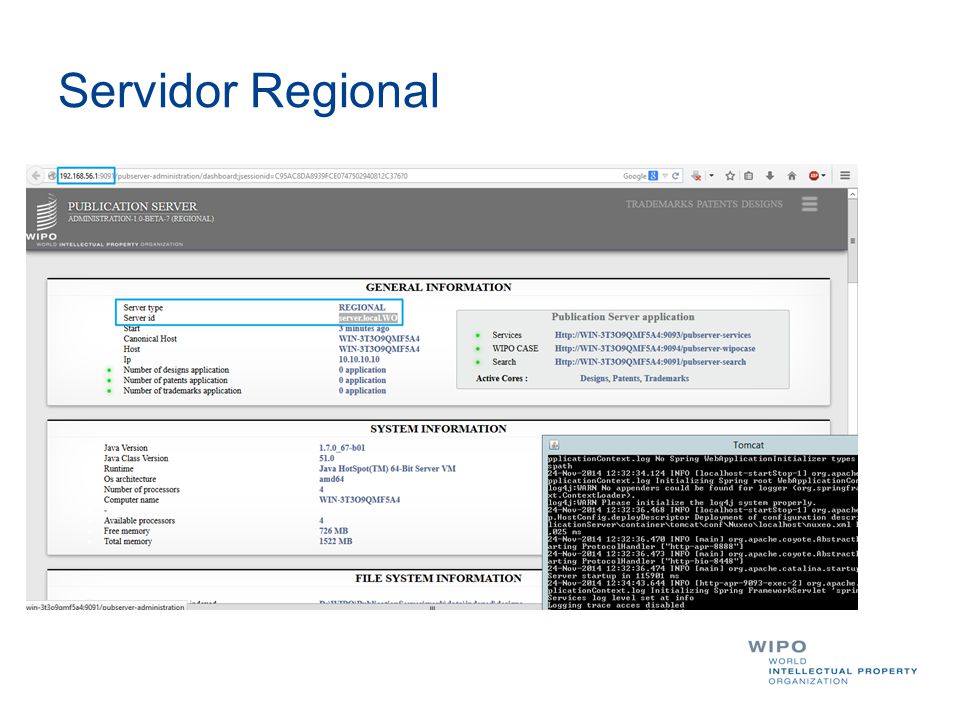This screenshot has height=720, width=960.
Task: Open the pubserver-search URL link
Action: click(650, 362)
